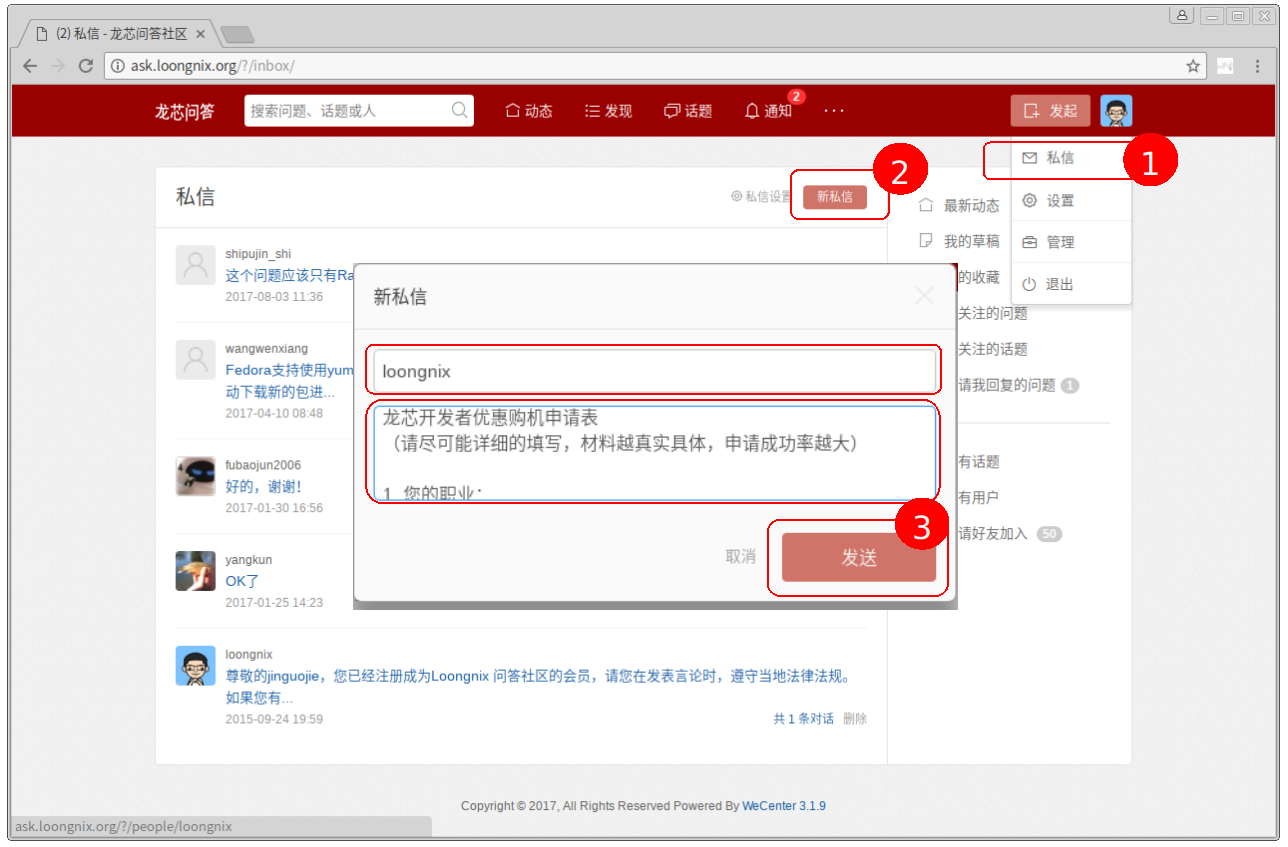Open 我的草稿 in the sidebar
This screenshot has width=1288, height=847.
[971, 241]
